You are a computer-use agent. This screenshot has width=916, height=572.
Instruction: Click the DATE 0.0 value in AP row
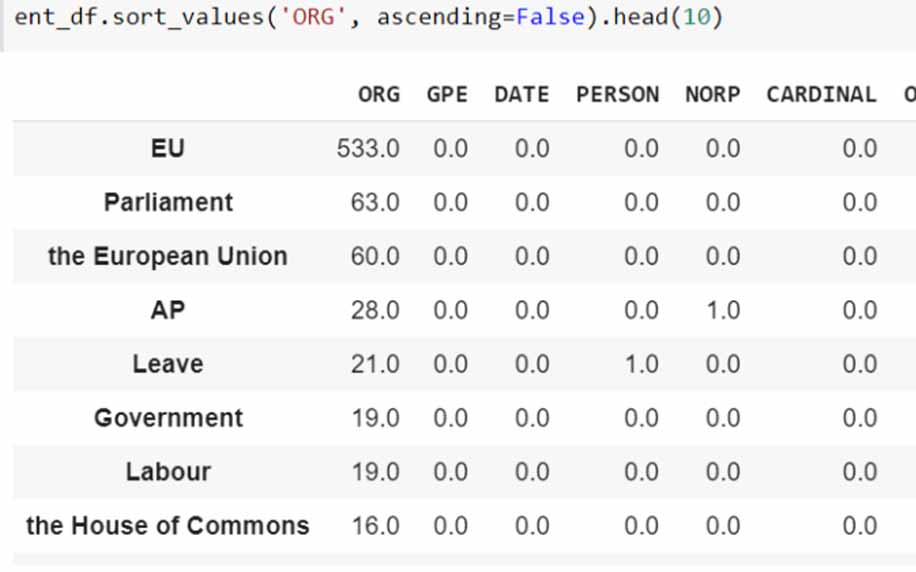pos(532,310)
